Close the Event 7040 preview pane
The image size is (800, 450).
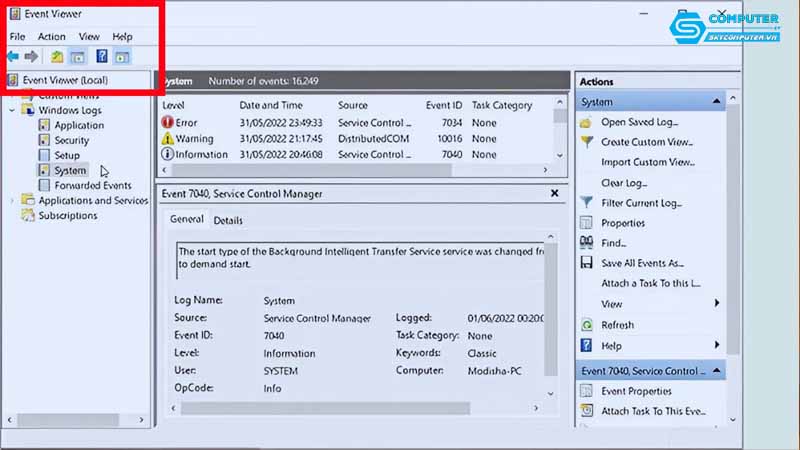pos(554,193)
